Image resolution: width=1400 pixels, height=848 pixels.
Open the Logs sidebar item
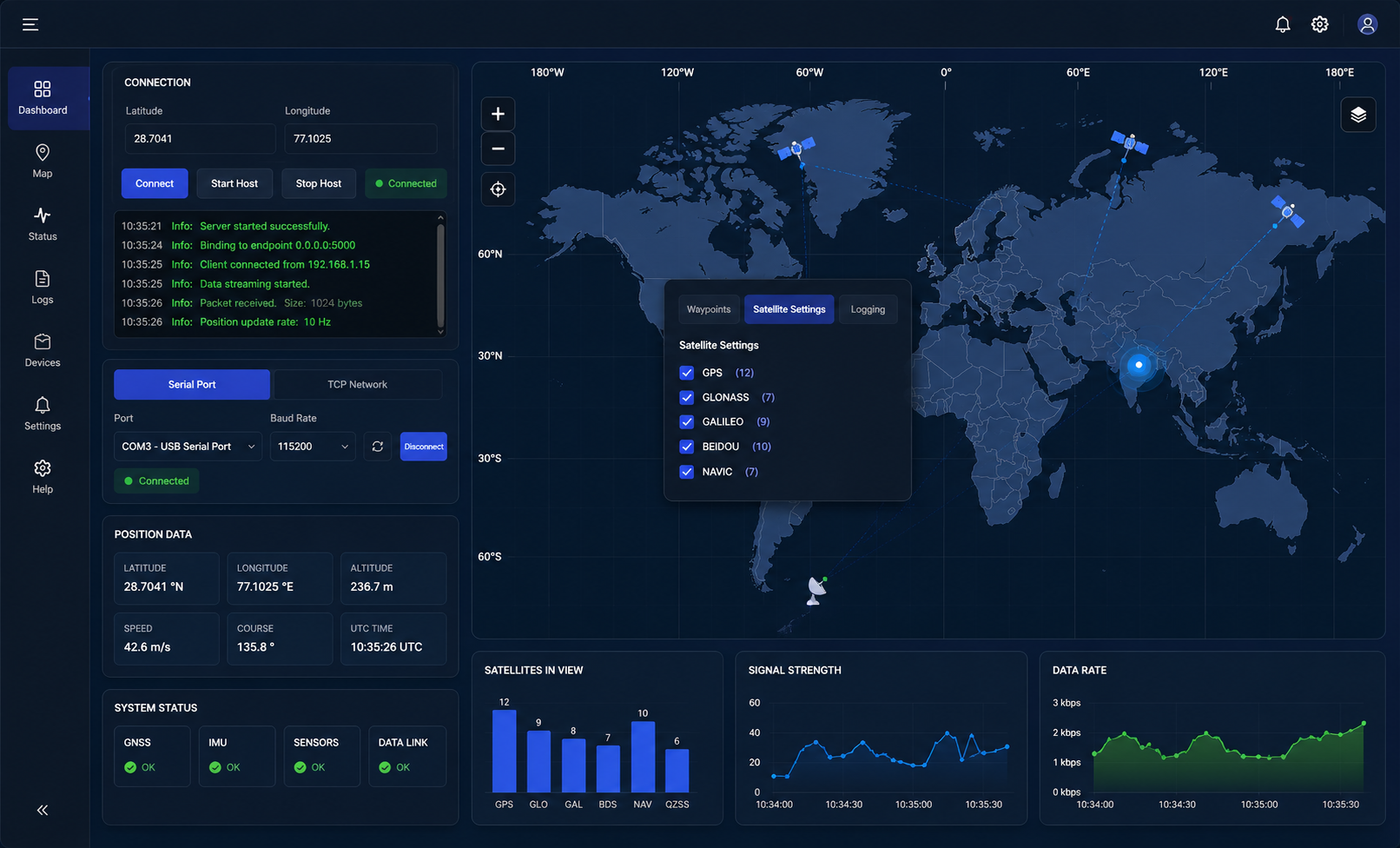pyautogui.click(x=43, y=288)
